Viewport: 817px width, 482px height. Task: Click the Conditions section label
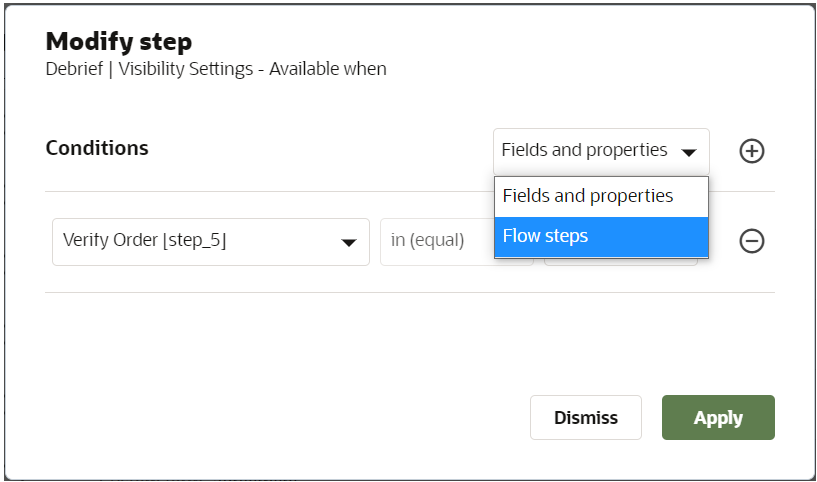(97, 148)
